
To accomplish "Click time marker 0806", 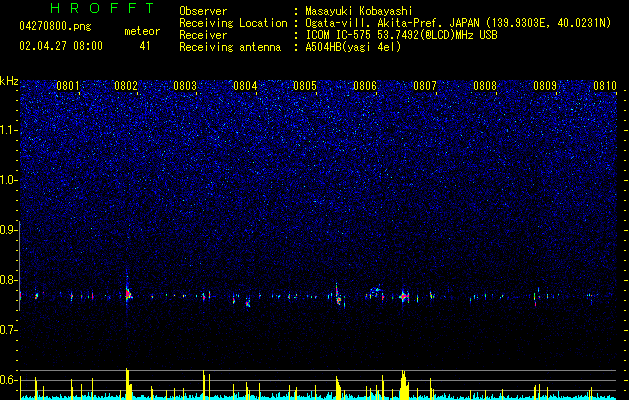I will (x=365, y=86).
